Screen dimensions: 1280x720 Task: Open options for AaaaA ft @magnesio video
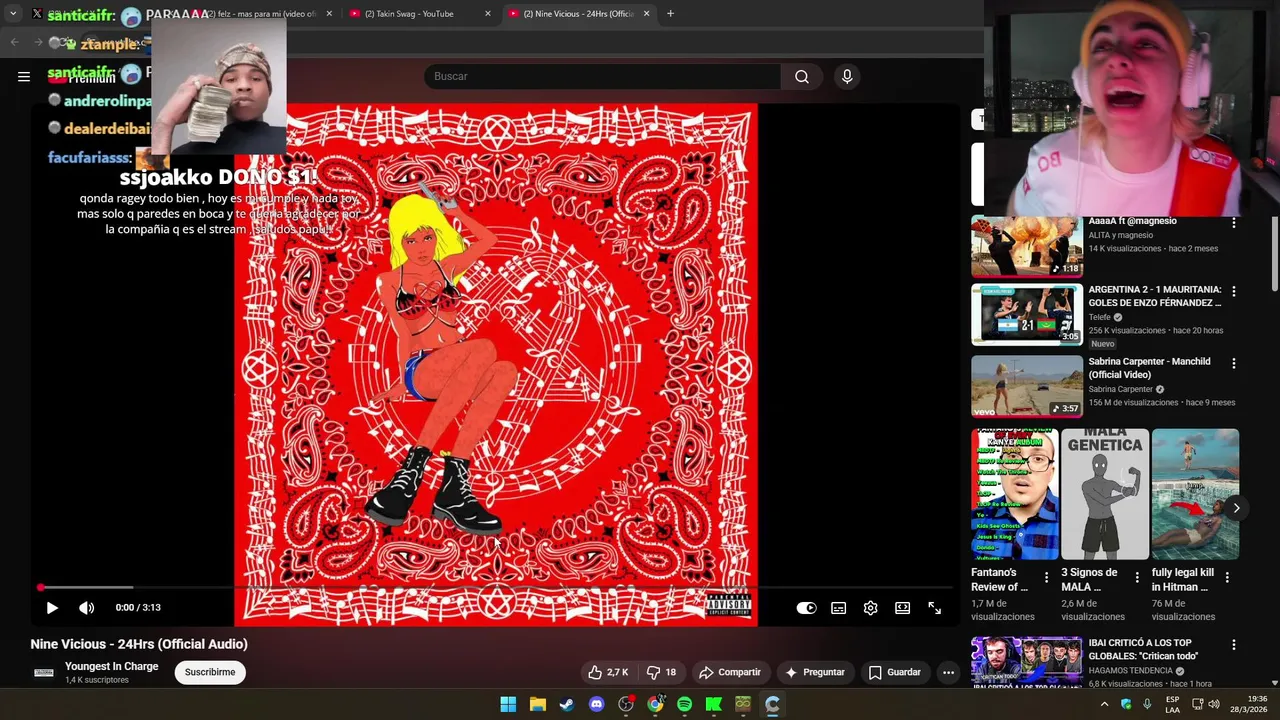tap(1233, 223)
